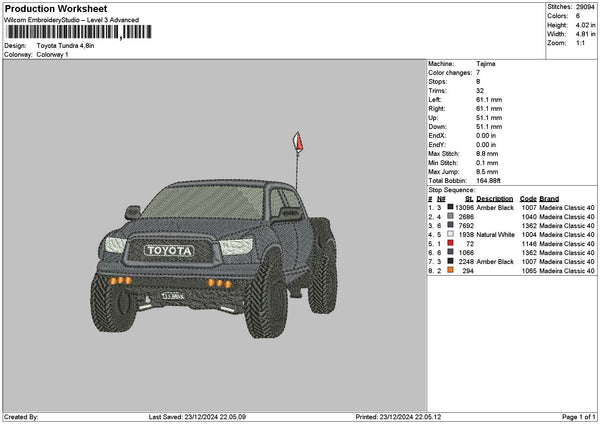Click the Width value 4.81 in

tap(585, 34)
